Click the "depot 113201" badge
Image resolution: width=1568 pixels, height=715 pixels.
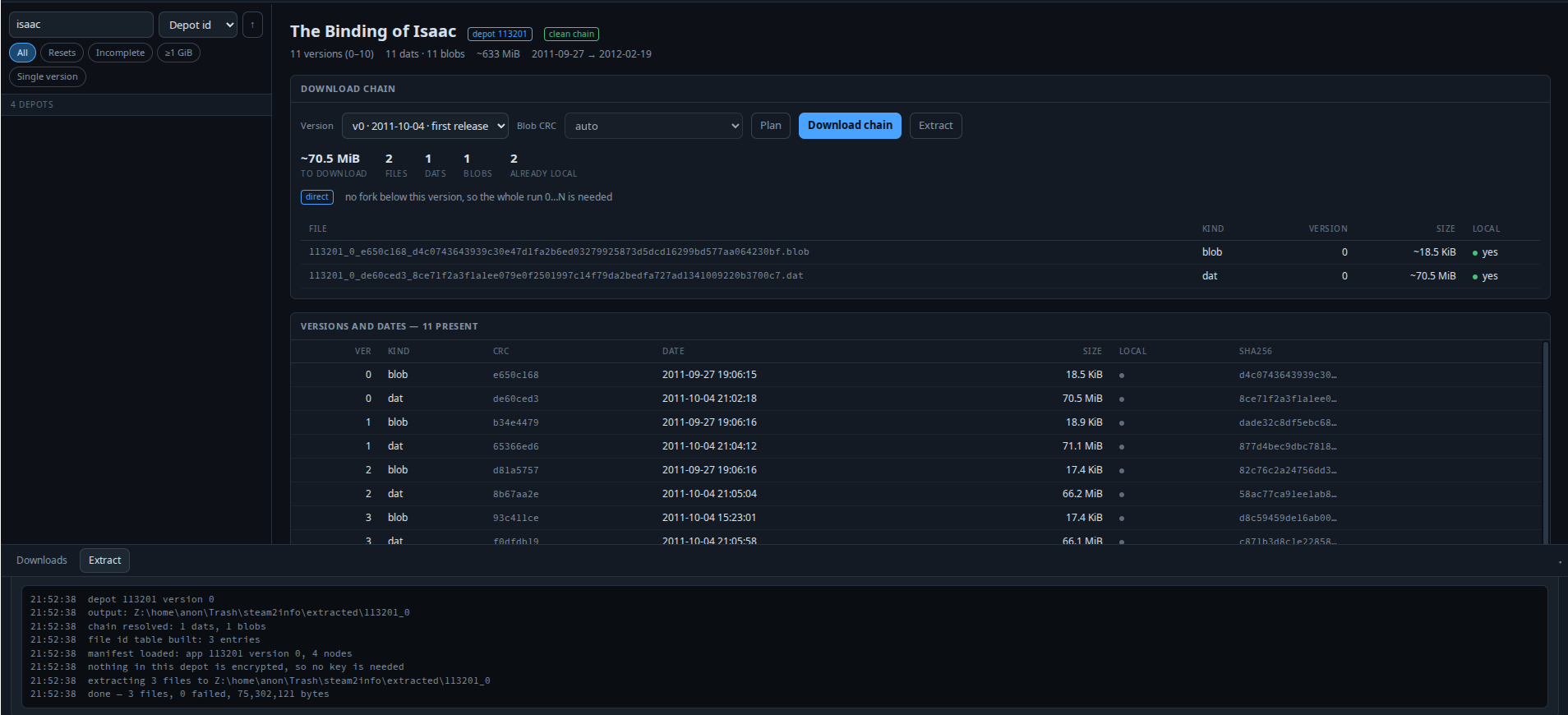tap(500, 34)
